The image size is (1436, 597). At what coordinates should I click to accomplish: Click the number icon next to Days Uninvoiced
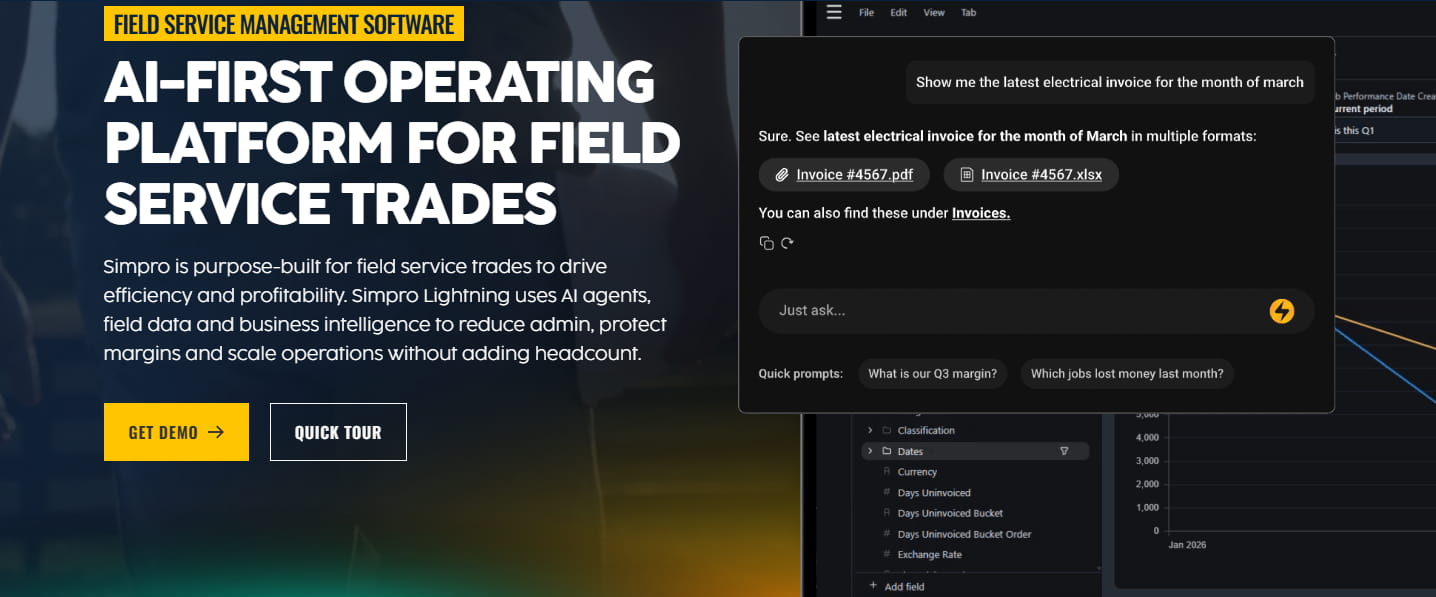pyautogui.click(x=886, y=493)
